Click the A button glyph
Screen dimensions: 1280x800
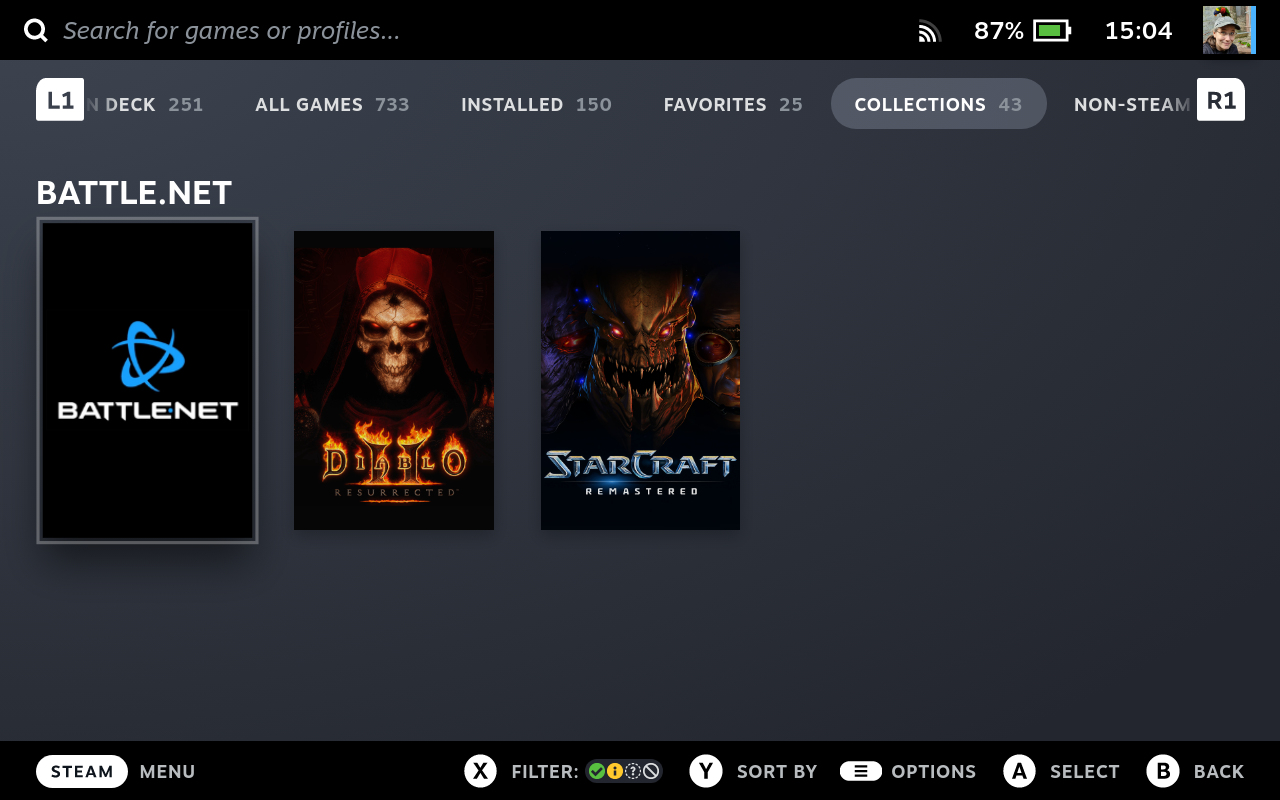click(1019, 771)
